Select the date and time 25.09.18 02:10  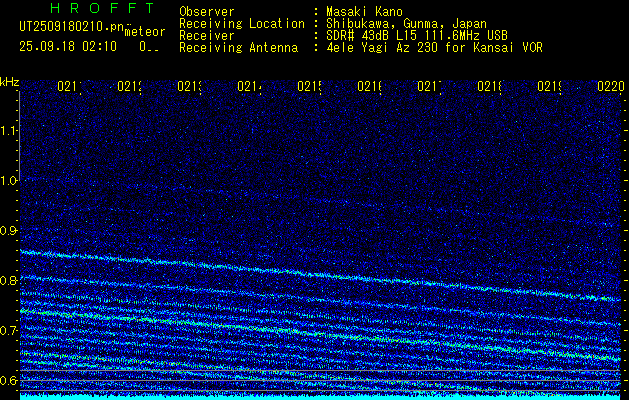point(68,46)
